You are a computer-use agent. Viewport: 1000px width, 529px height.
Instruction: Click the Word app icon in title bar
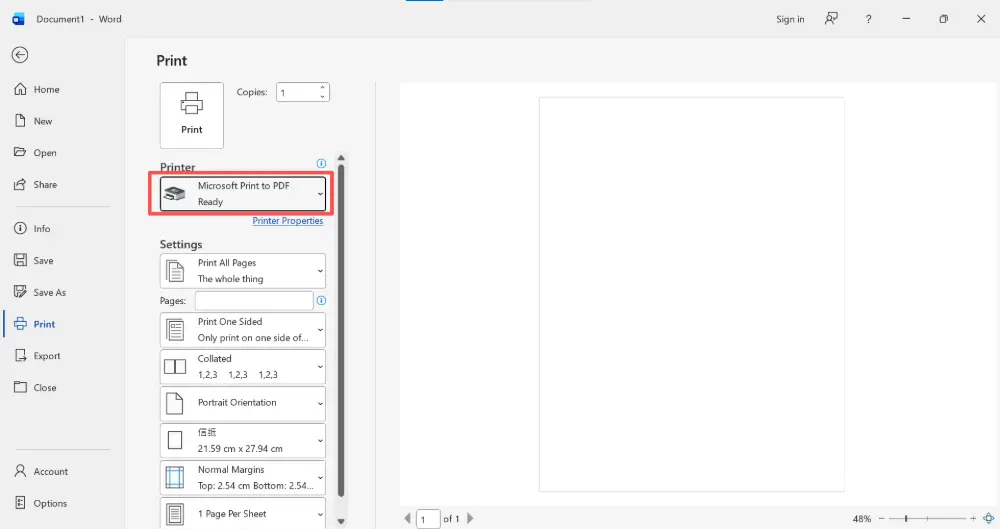tap(18, 19)
